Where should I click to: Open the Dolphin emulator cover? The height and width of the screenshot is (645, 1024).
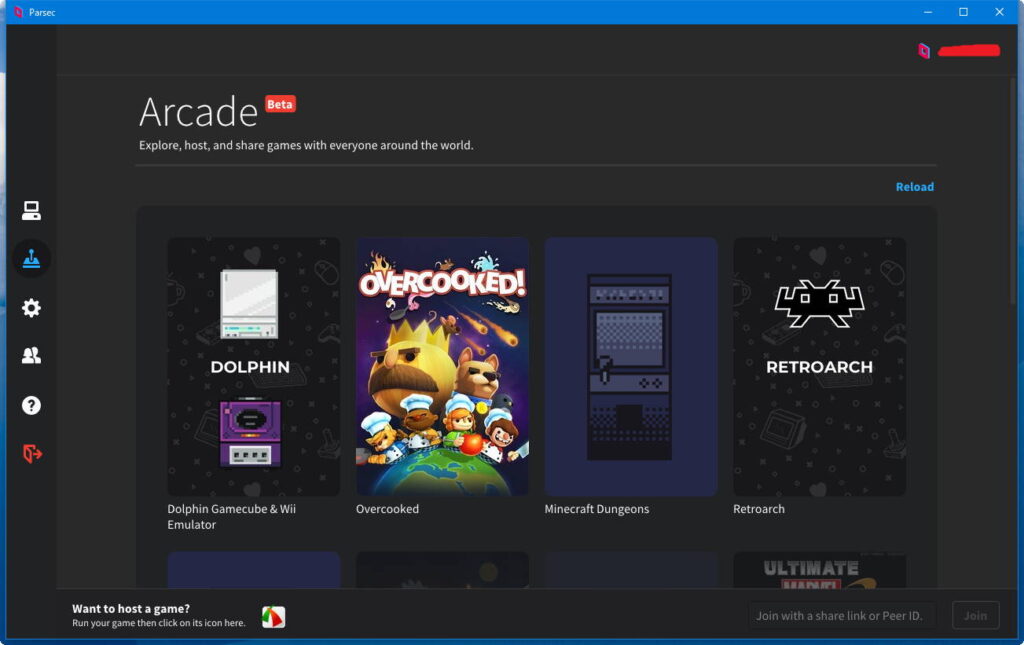pos(253,366)
